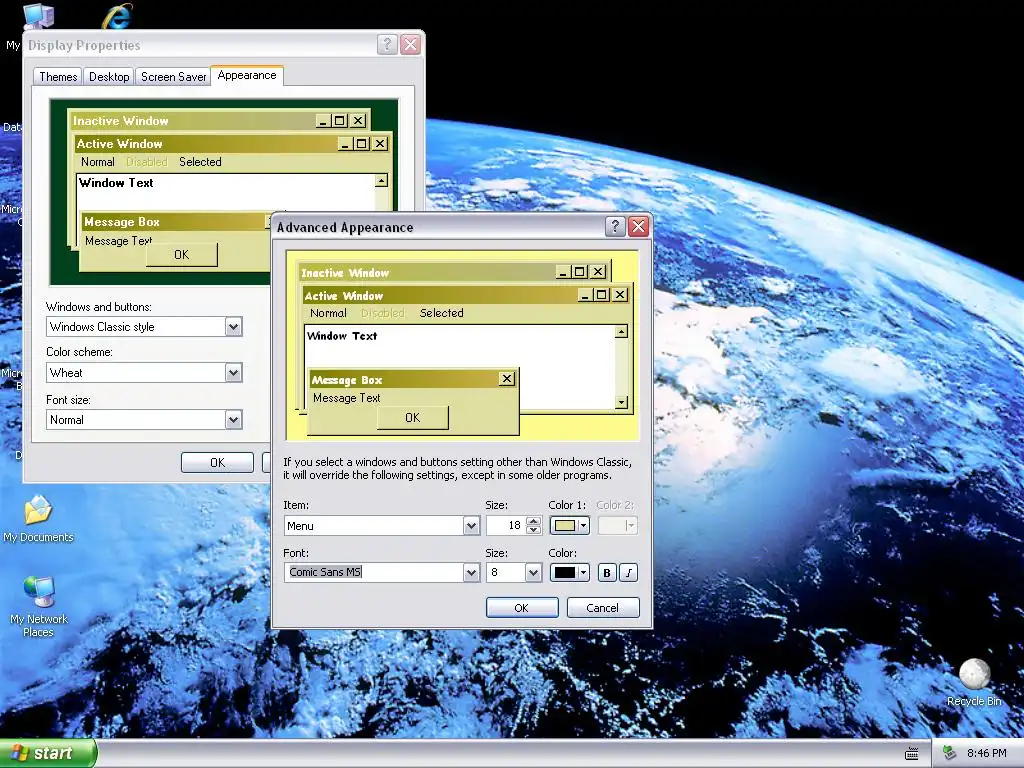
Task: Click the 8:46 PM taskbar clock
Action: [986, 754]
